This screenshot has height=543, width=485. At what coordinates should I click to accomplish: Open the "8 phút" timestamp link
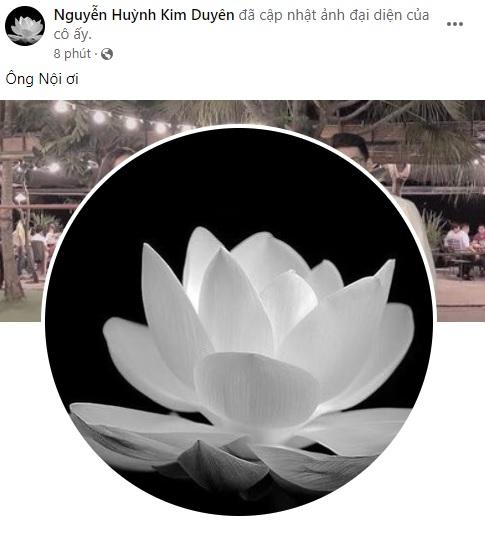coord(72,54)
